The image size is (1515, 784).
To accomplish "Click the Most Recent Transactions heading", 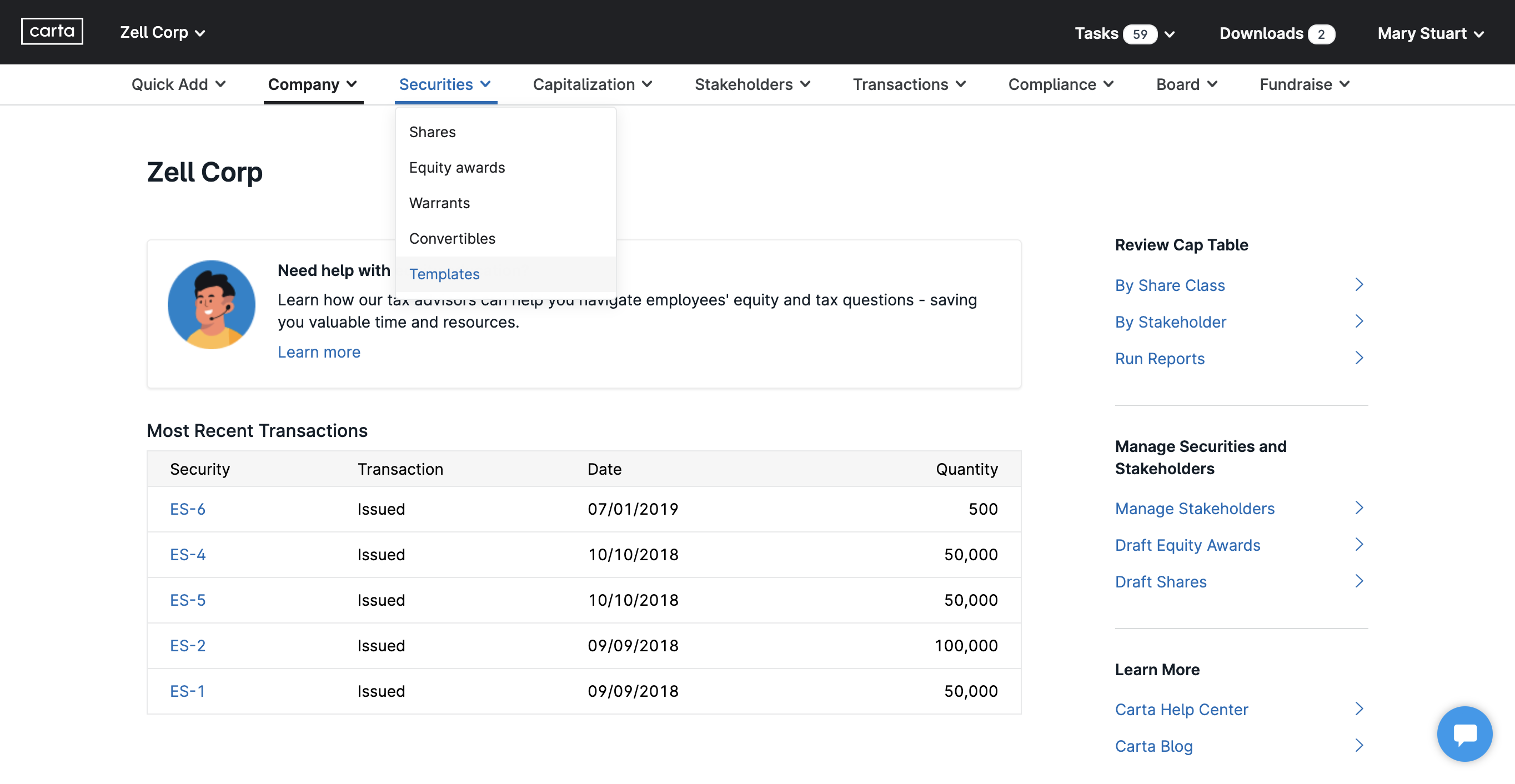I will tap(257, 430).
